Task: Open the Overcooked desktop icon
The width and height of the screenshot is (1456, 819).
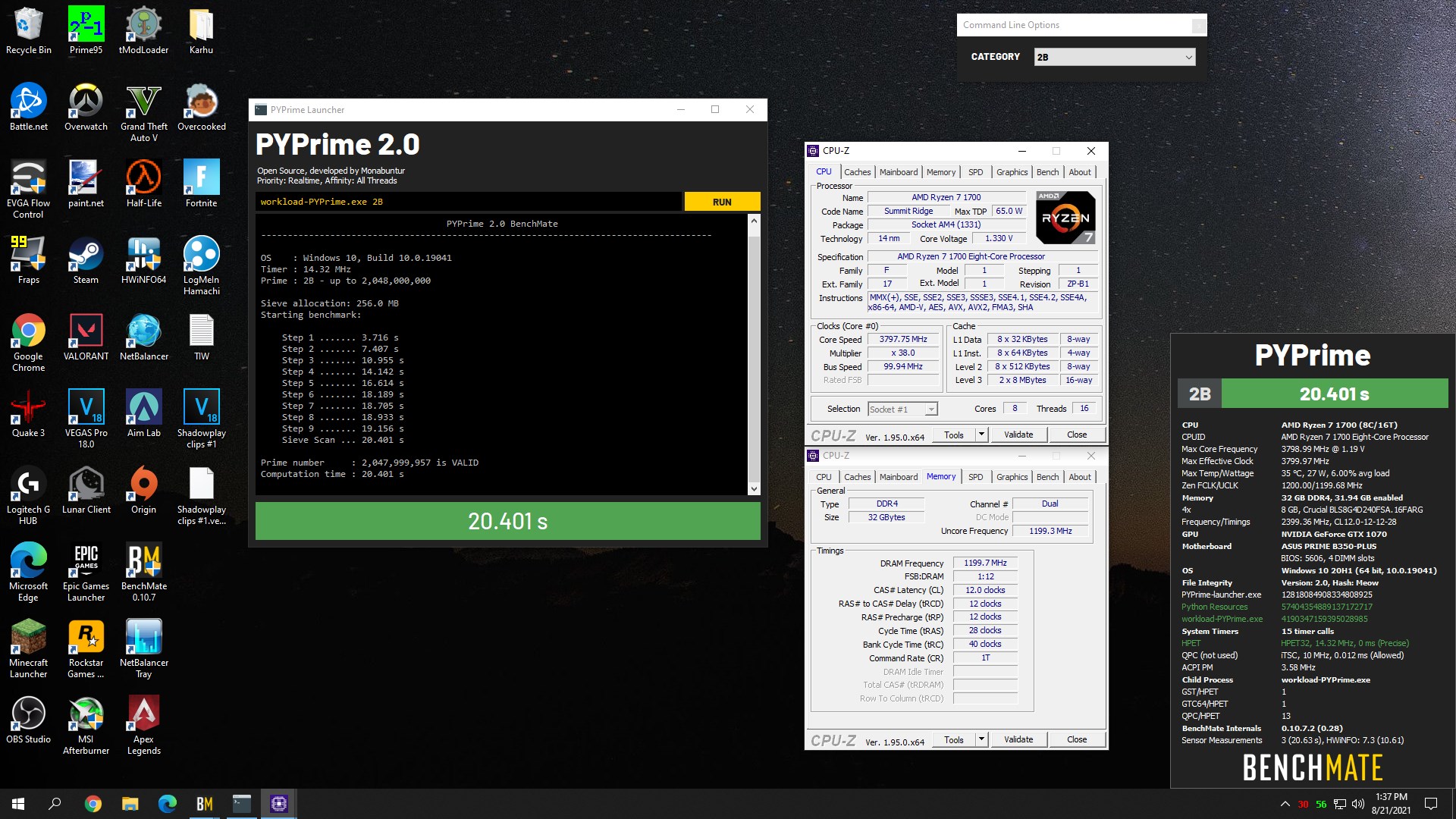Action: [201, 107]
